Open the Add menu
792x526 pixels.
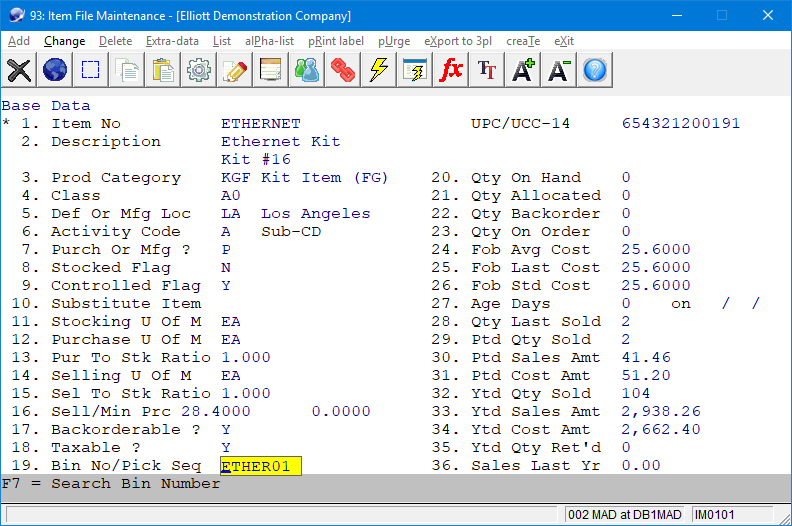(x=19, y=41)
